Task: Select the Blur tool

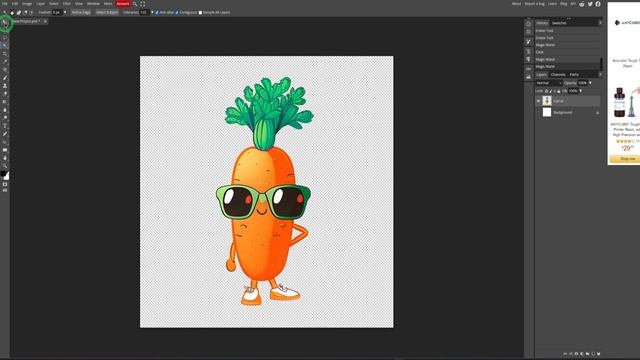Action: [5, 110]
